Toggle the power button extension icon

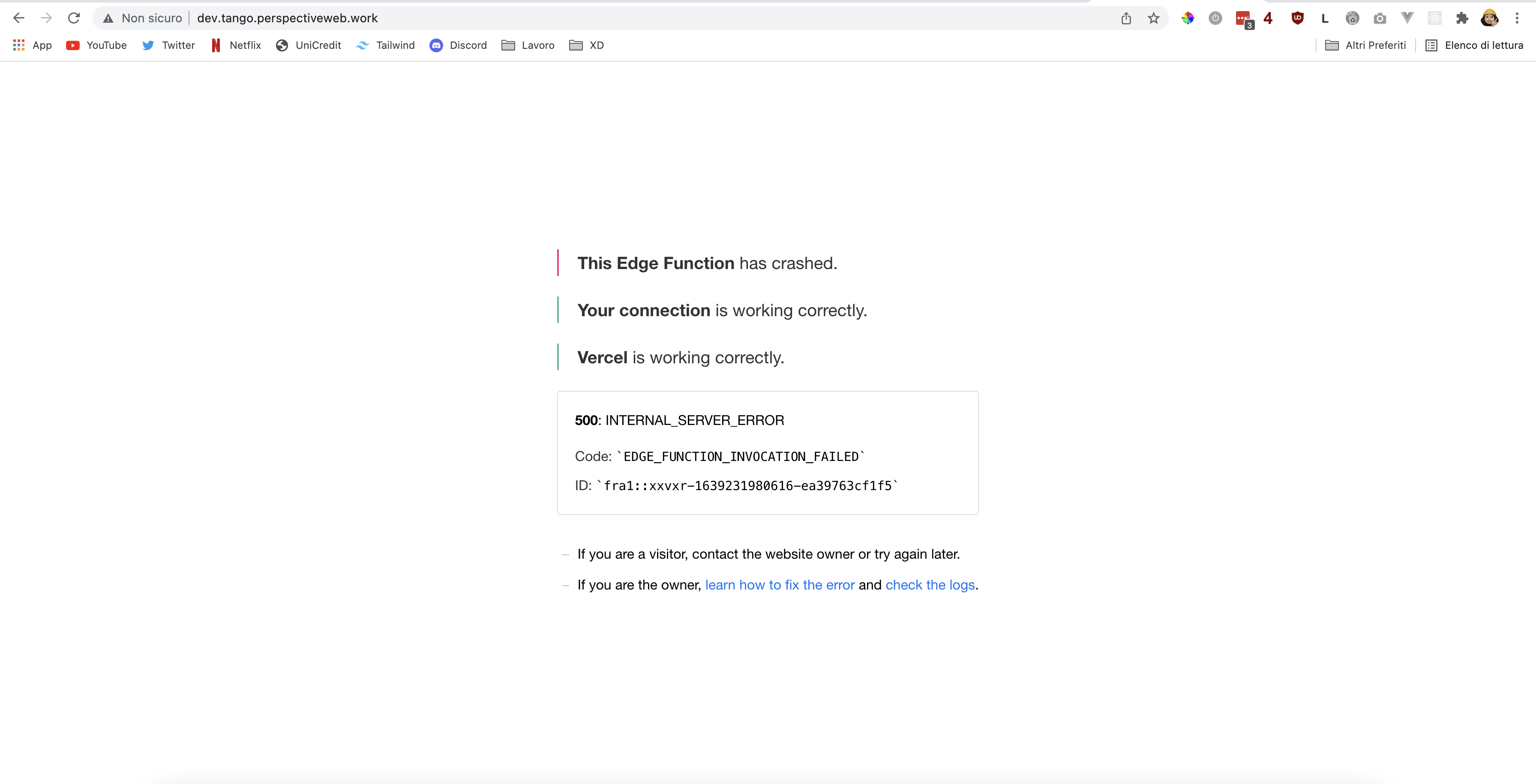coord(1215,18)
